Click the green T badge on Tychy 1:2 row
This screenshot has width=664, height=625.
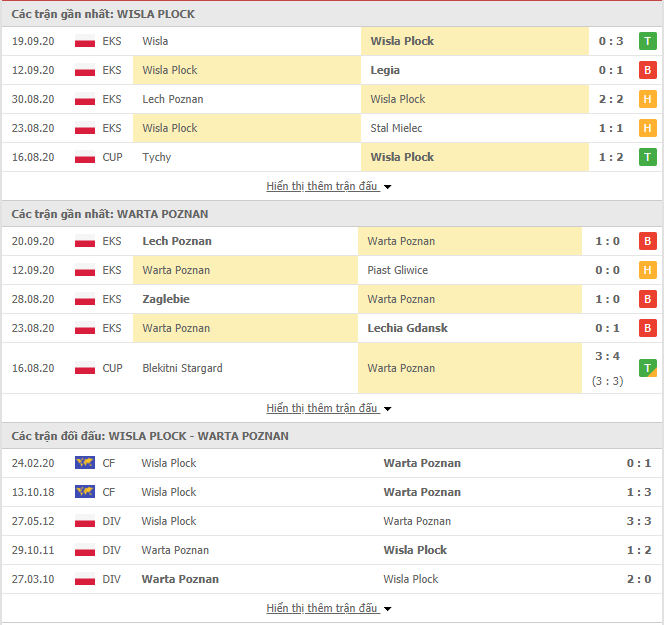pos(647,157)
